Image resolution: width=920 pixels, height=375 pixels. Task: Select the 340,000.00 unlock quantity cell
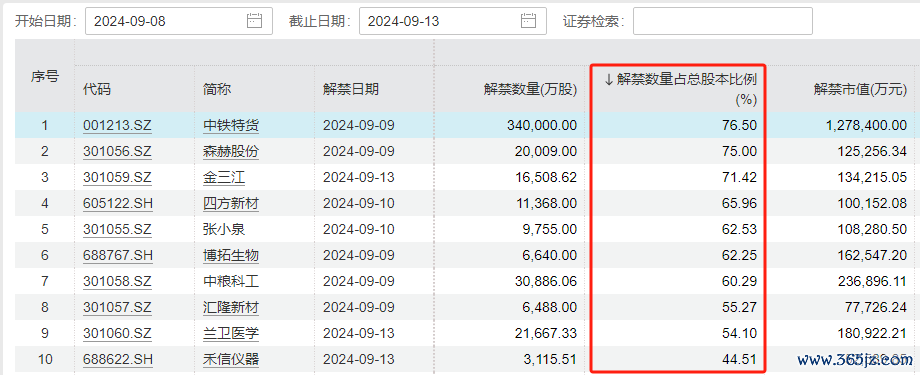click(543, 126)
